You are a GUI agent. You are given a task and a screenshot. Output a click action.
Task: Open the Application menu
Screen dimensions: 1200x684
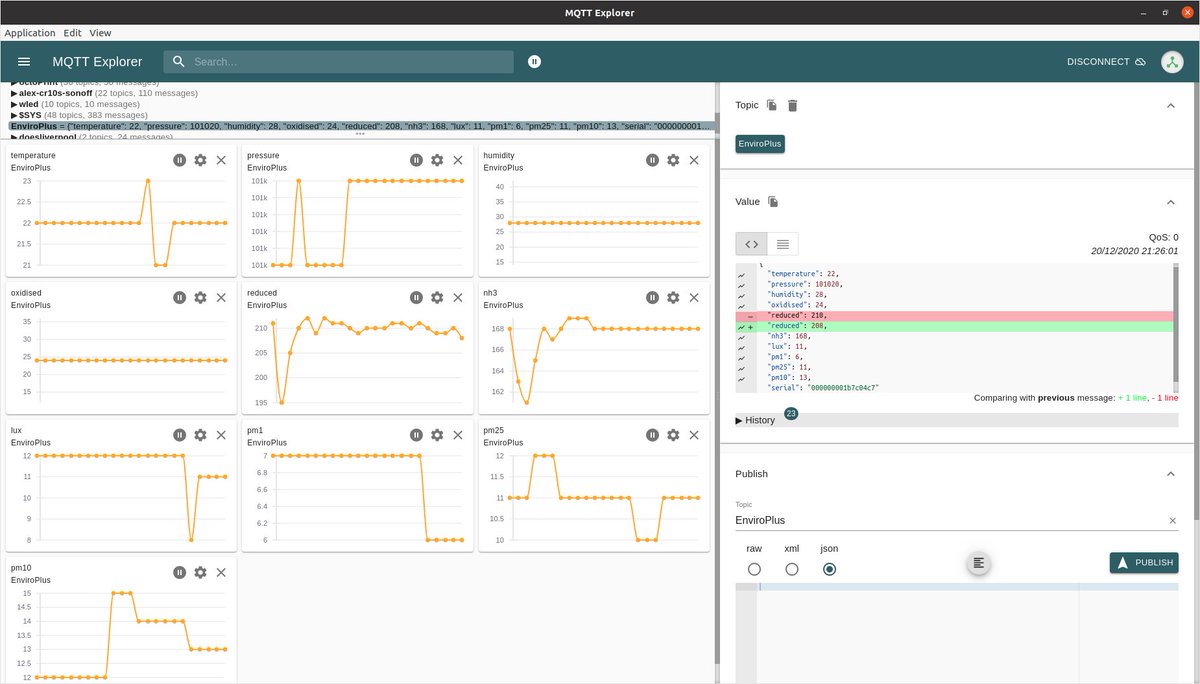(30, 33)
